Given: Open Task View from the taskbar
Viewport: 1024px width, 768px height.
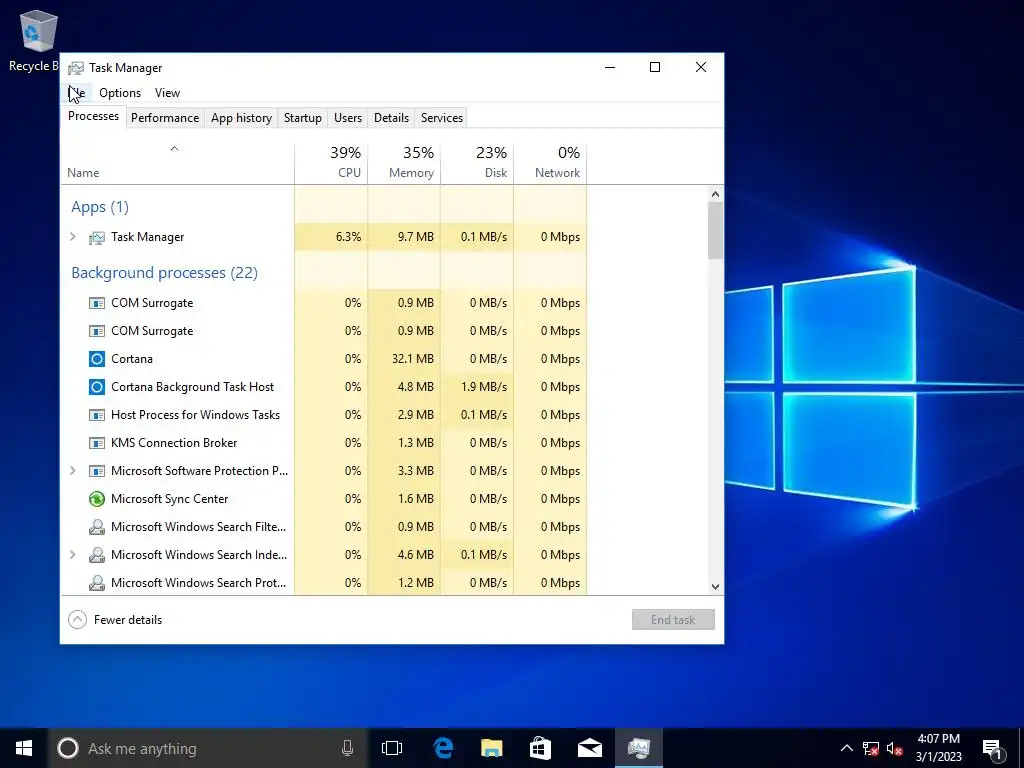Looking at the screenshot, I should click(x=392, y=748).
